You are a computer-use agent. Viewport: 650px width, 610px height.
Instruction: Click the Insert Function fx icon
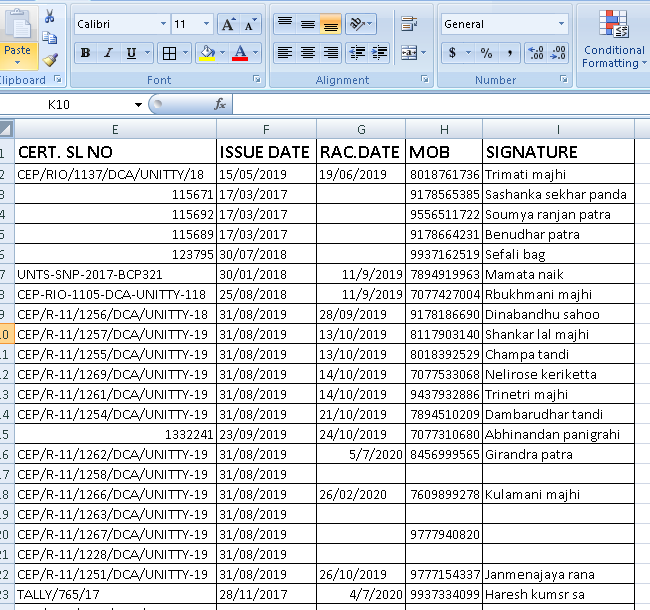pyautogui.click(x=220, y=104)
